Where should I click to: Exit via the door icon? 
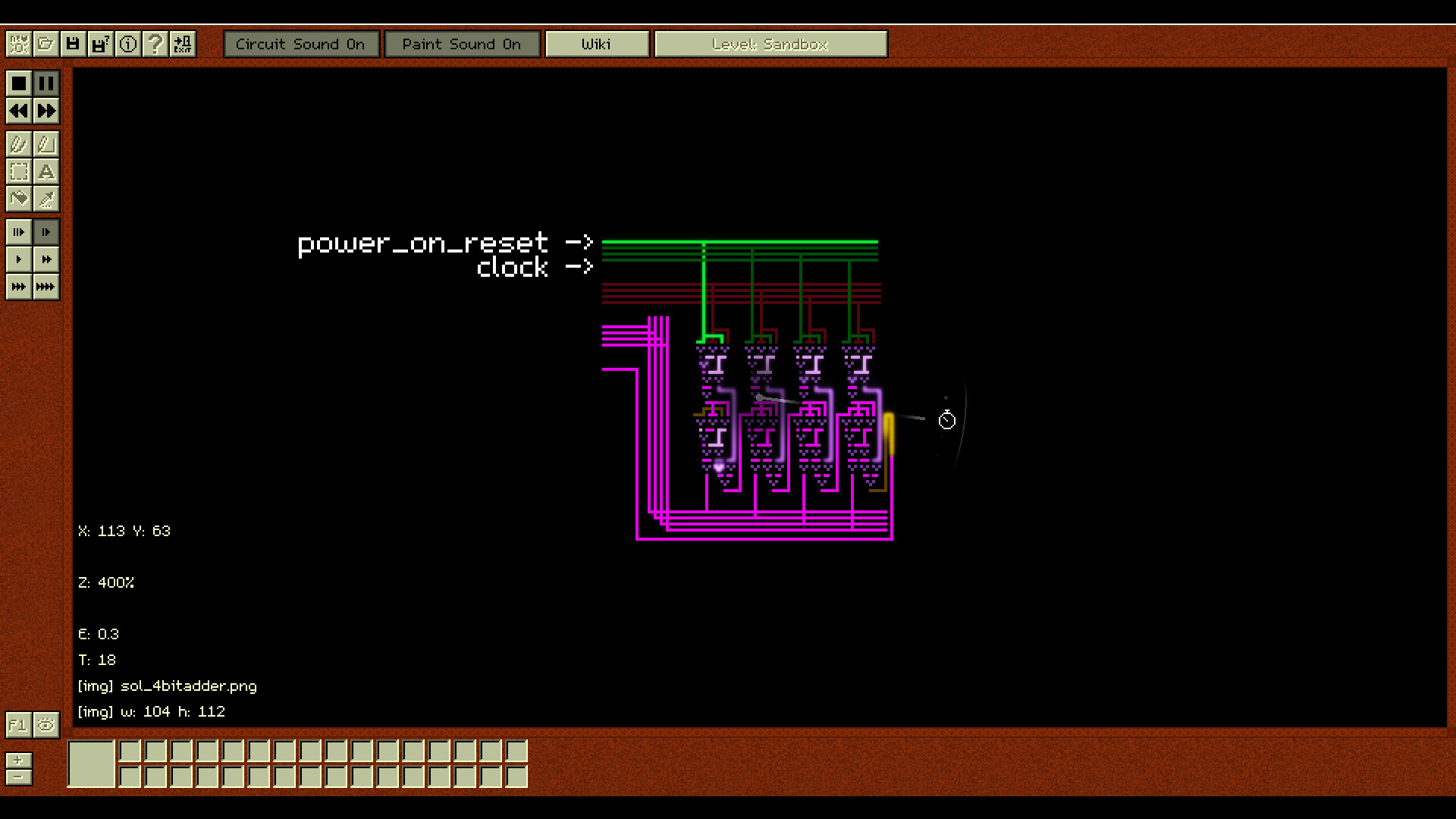click(182, 43)
